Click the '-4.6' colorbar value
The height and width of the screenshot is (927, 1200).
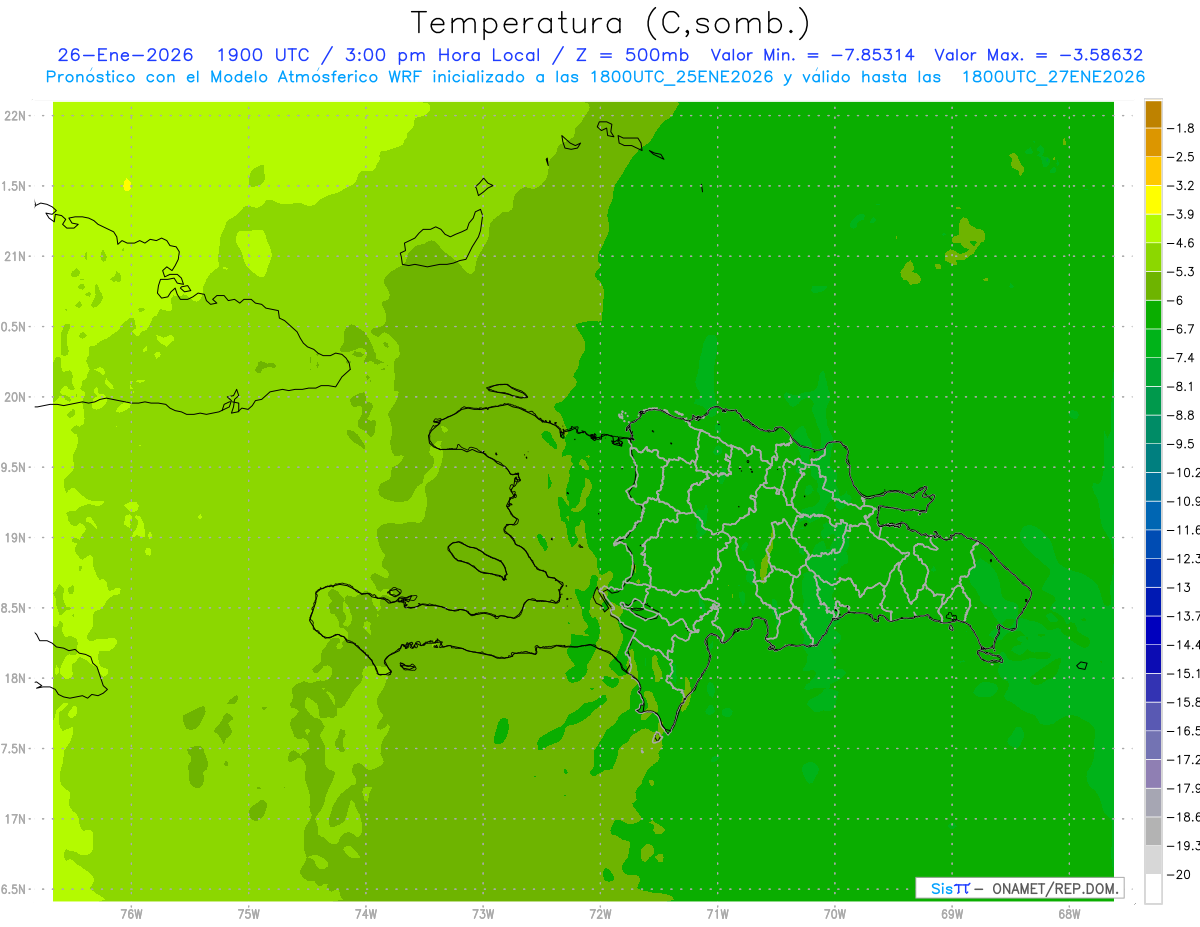[x=1181, y=243]
